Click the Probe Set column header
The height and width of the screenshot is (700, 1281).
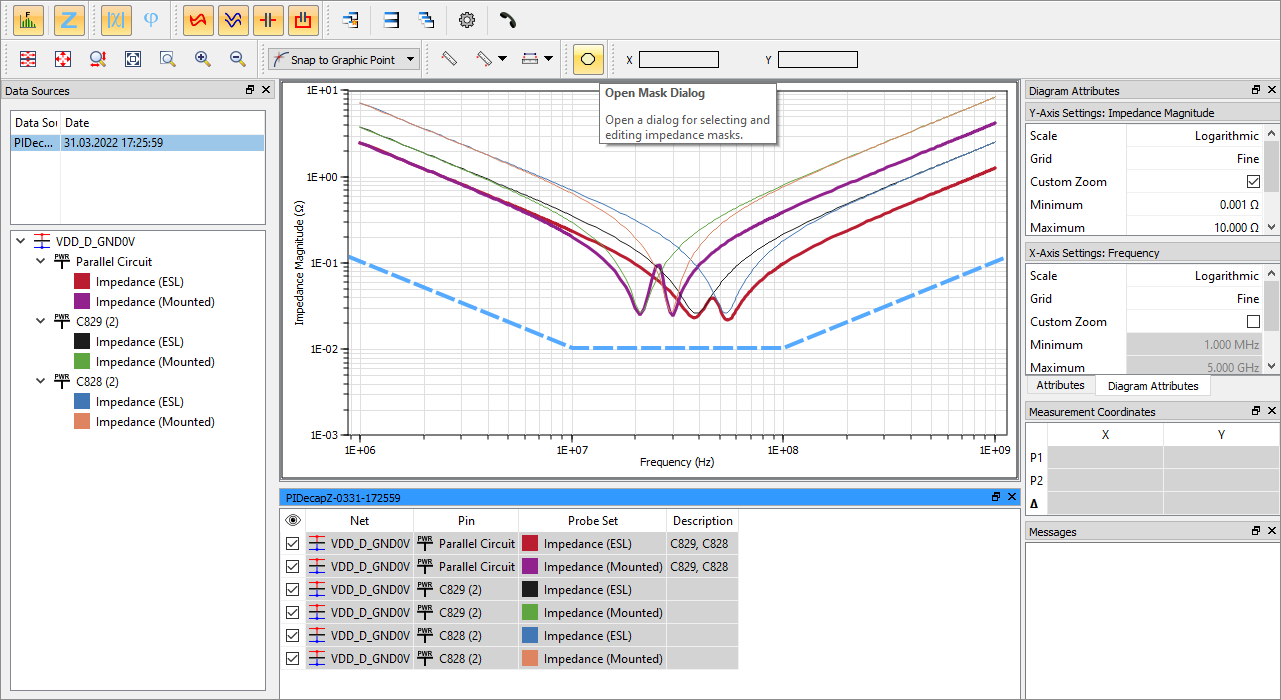(592, 521)
